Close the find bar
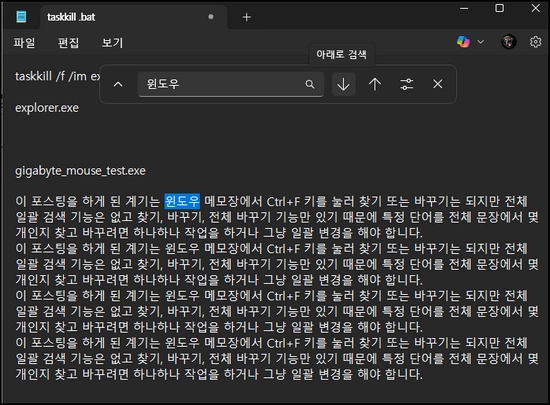The image size is (550, 405). pos(437,84)
